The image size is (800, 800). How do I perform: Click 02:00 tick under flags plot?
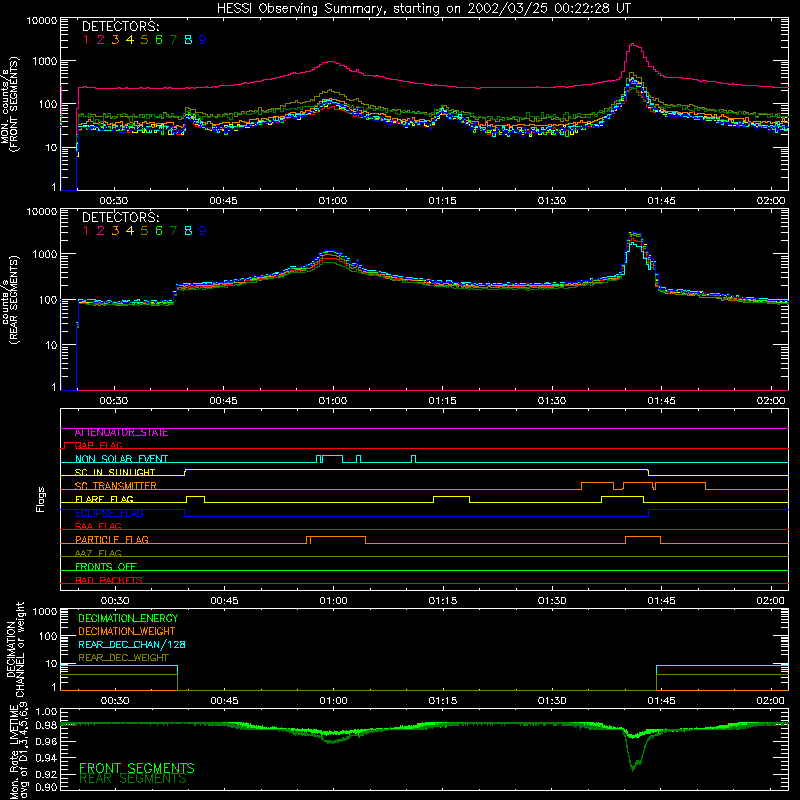(770, 601)
